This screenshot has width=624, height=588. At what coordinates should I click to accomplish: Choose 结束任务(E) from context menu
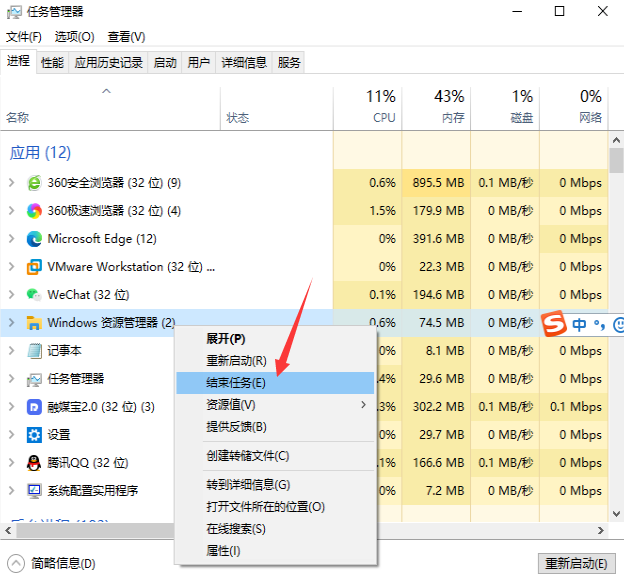(236, 383)
